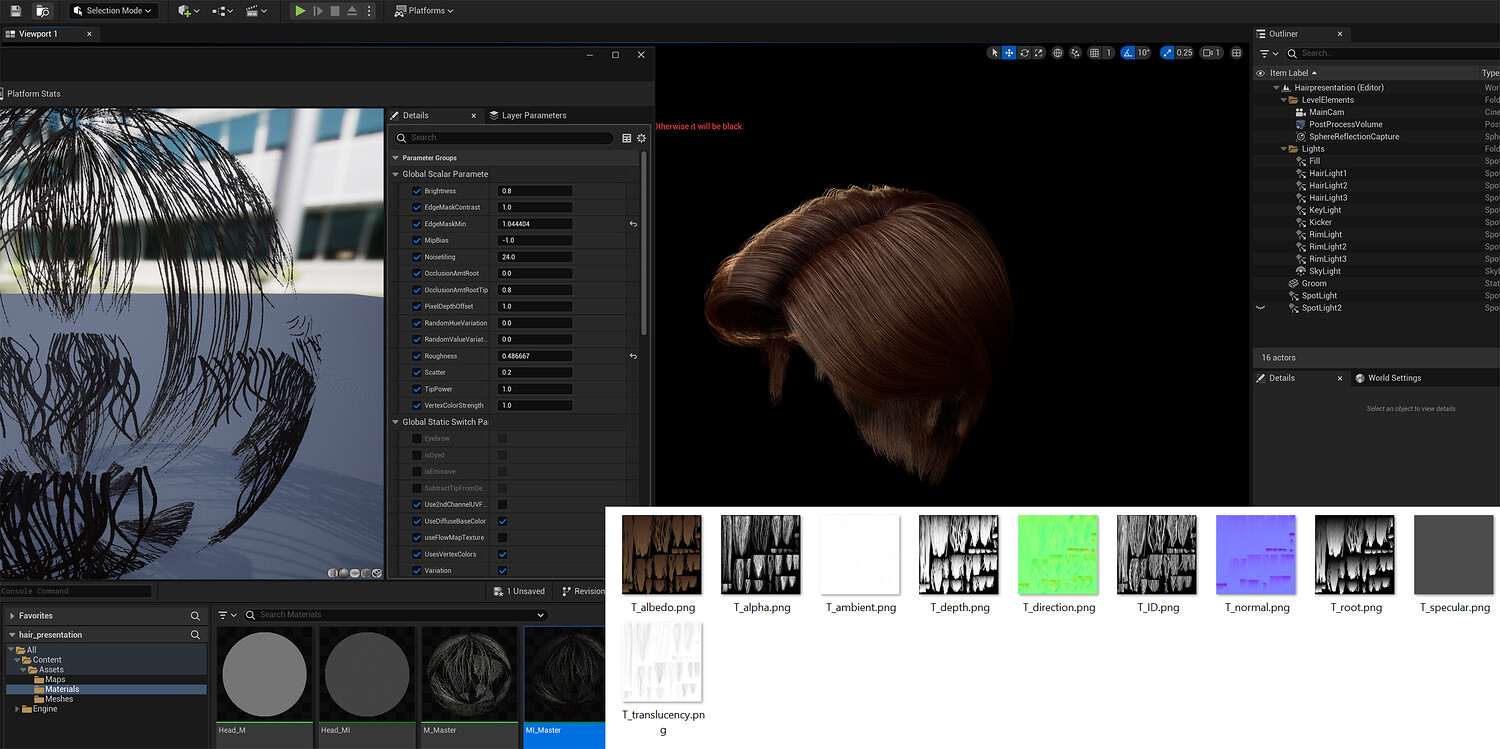
Task: Toggle rotation angle snapping icon
Action: pyautogui.click(x=1128, y=53)
